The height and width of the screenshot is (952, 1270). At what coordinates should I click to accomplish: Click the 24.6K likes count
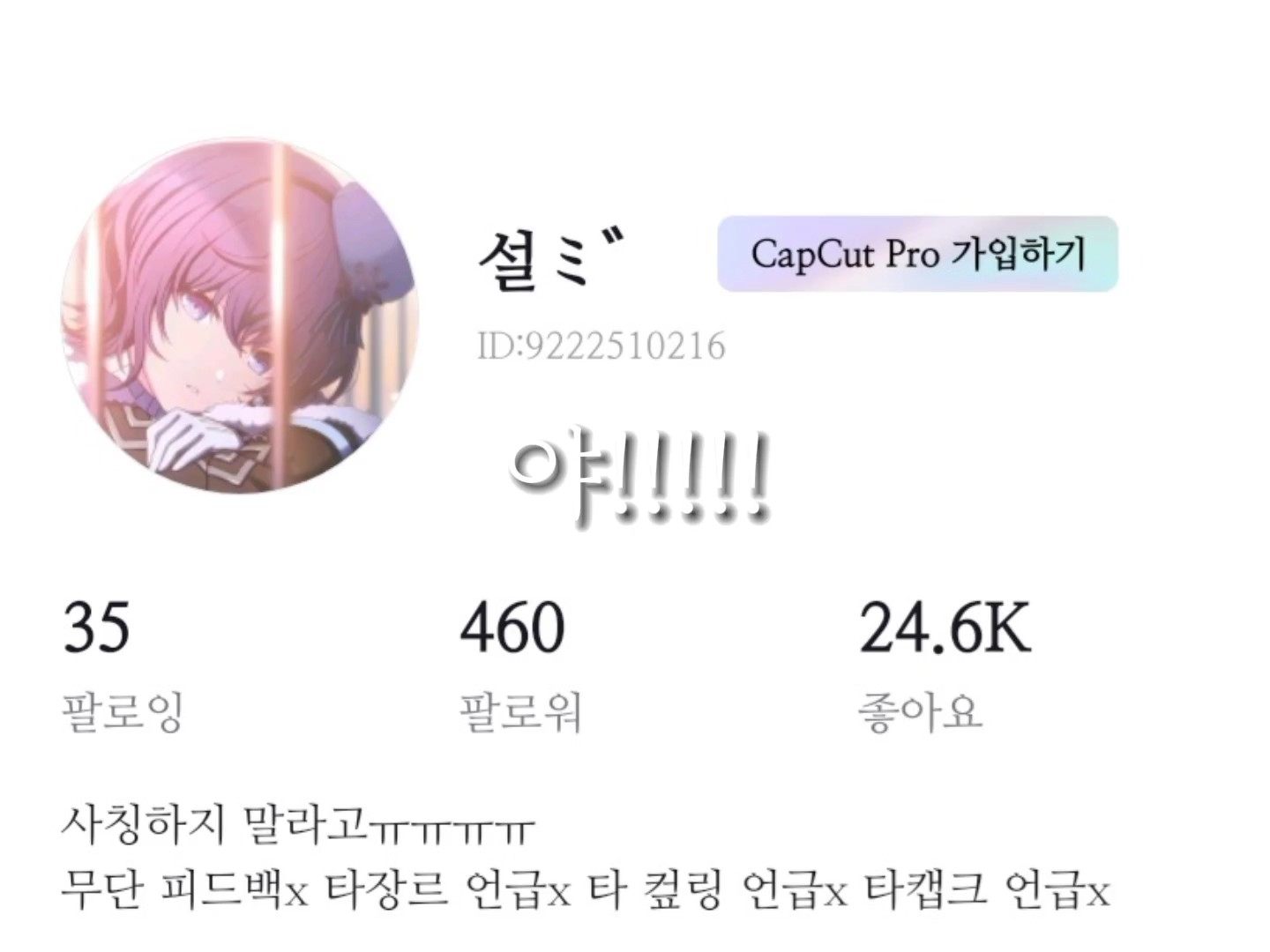945,628
